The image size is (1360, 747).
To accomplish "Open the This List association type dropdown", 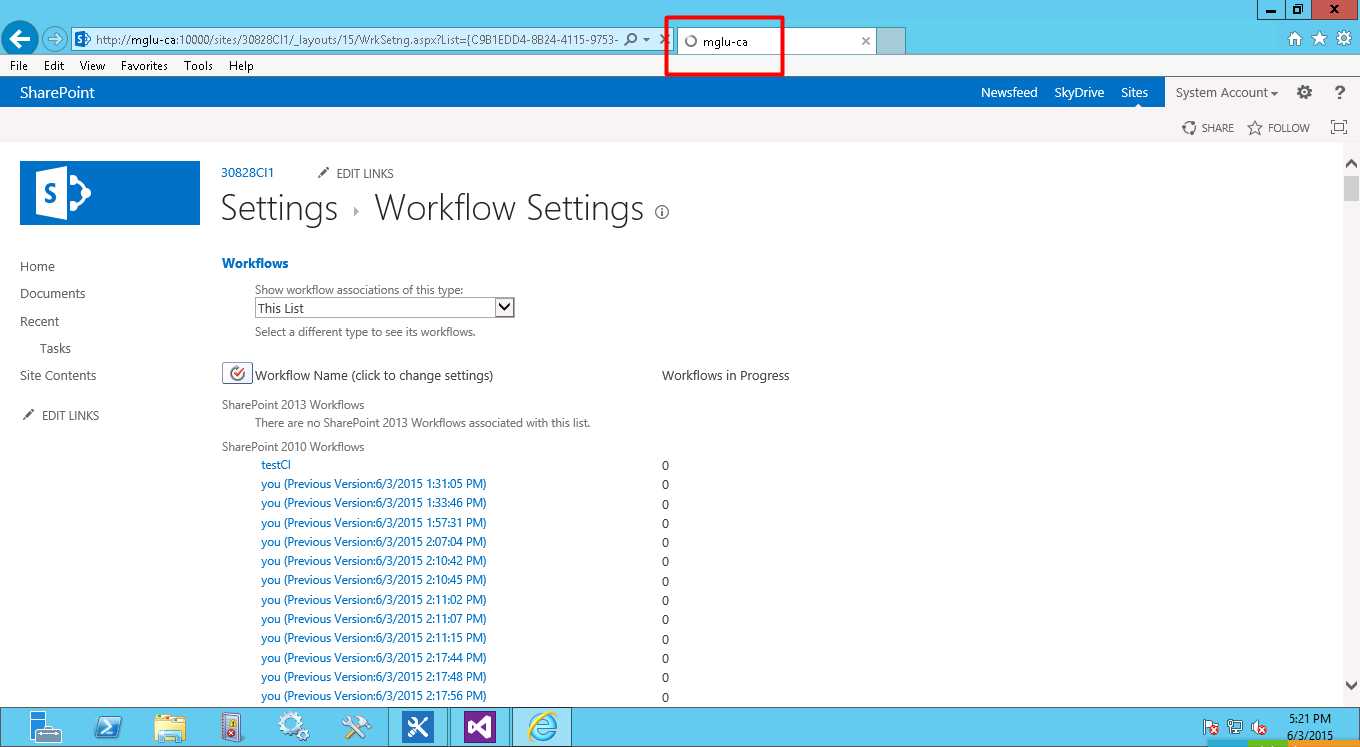I will [384, 308].
